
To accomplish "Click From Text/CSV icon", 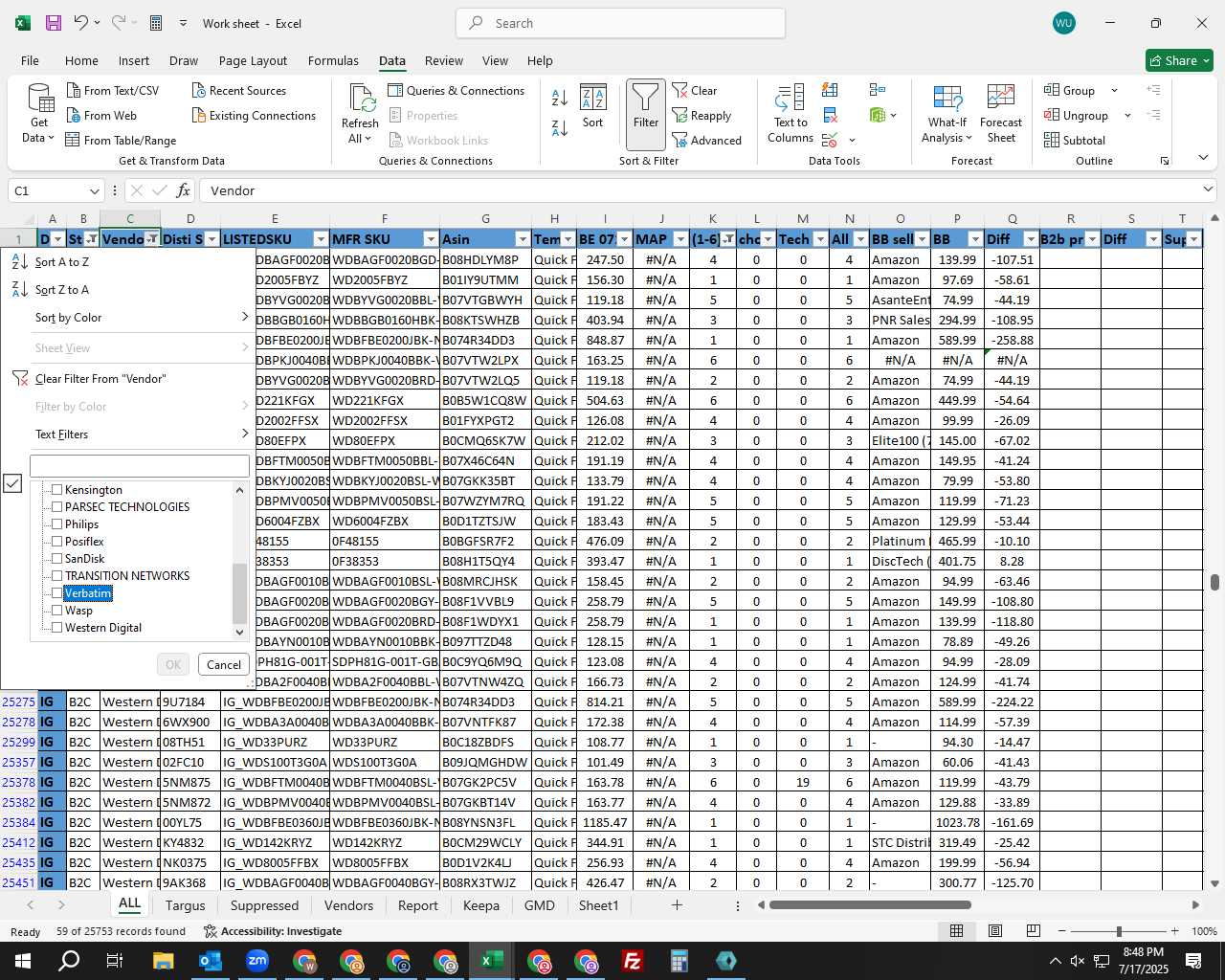I will pyautogui.click(x=74, y=90).
